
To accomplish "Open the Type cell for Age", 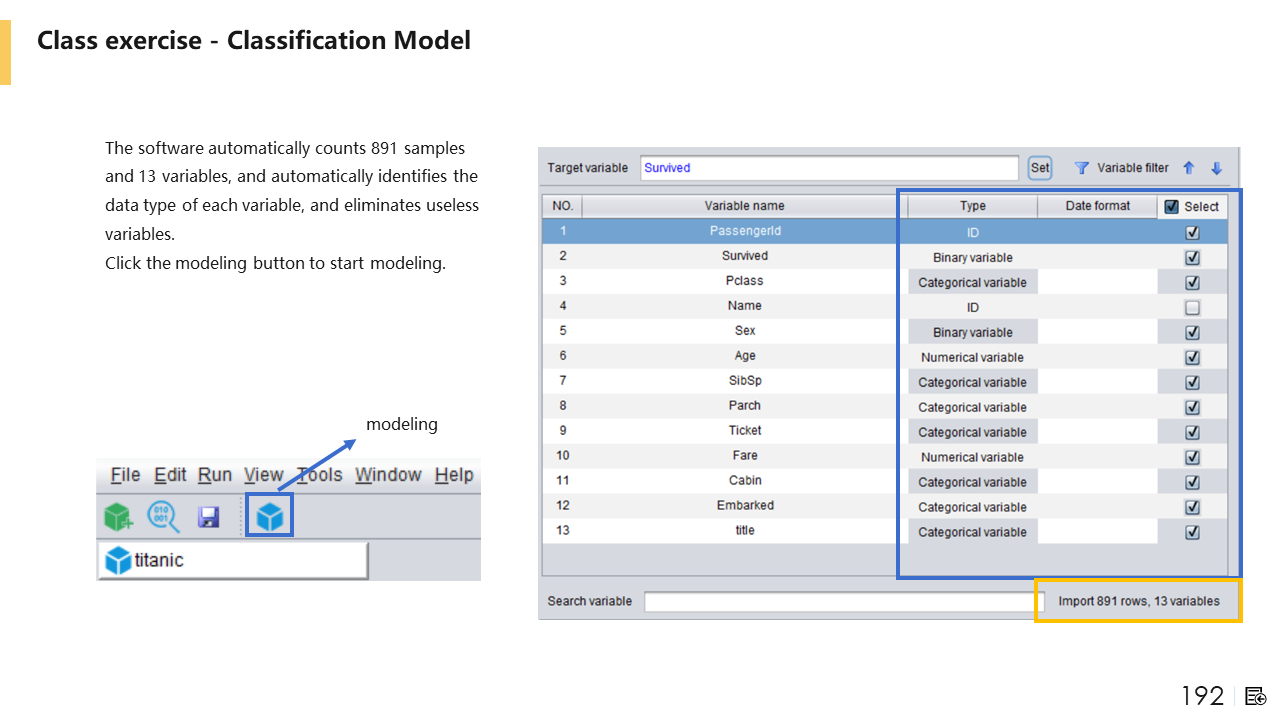I will tap(972, 357).
